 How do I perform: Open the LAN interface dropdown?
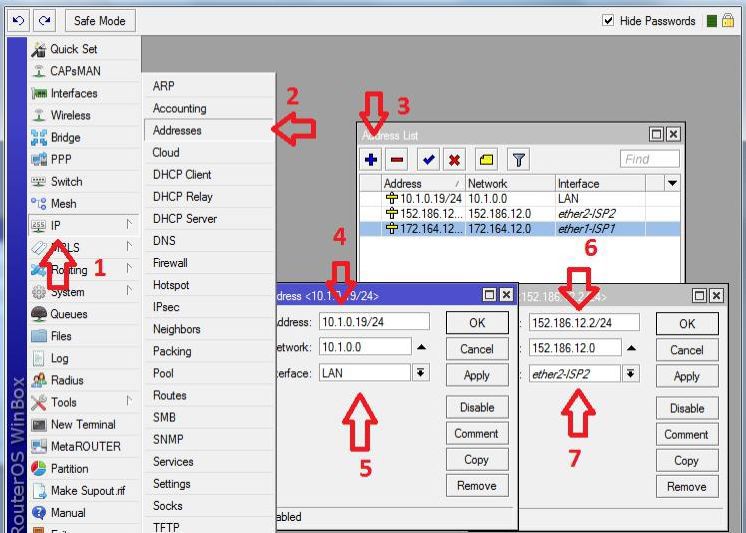point(421,373)
